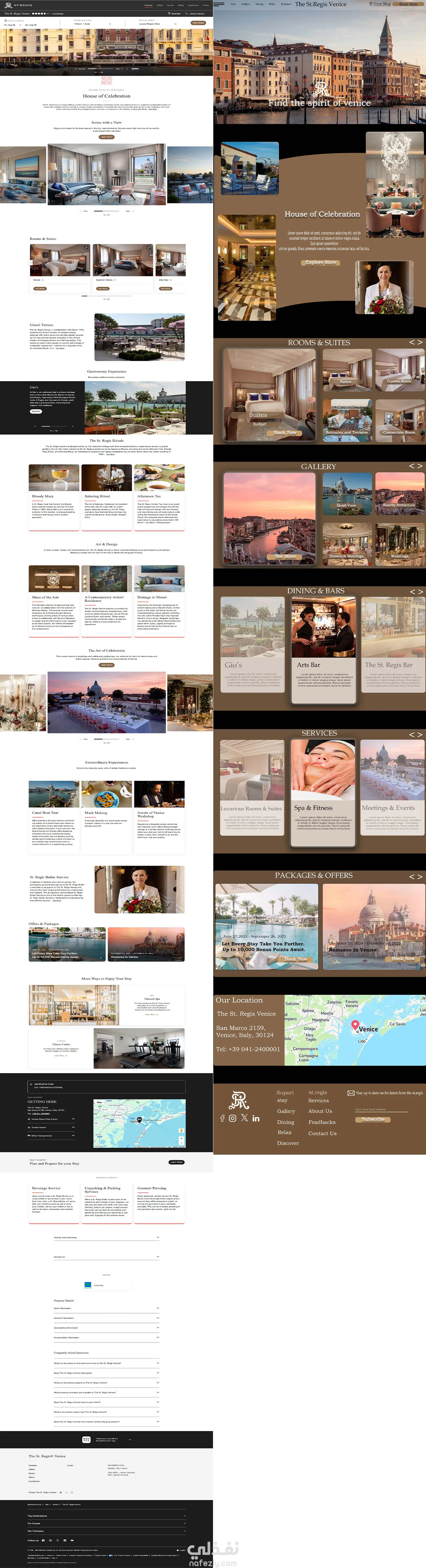Click next arrow in Gallery section header
Viewport: 426px width, 1568px height.
click(x=419, y=466)
